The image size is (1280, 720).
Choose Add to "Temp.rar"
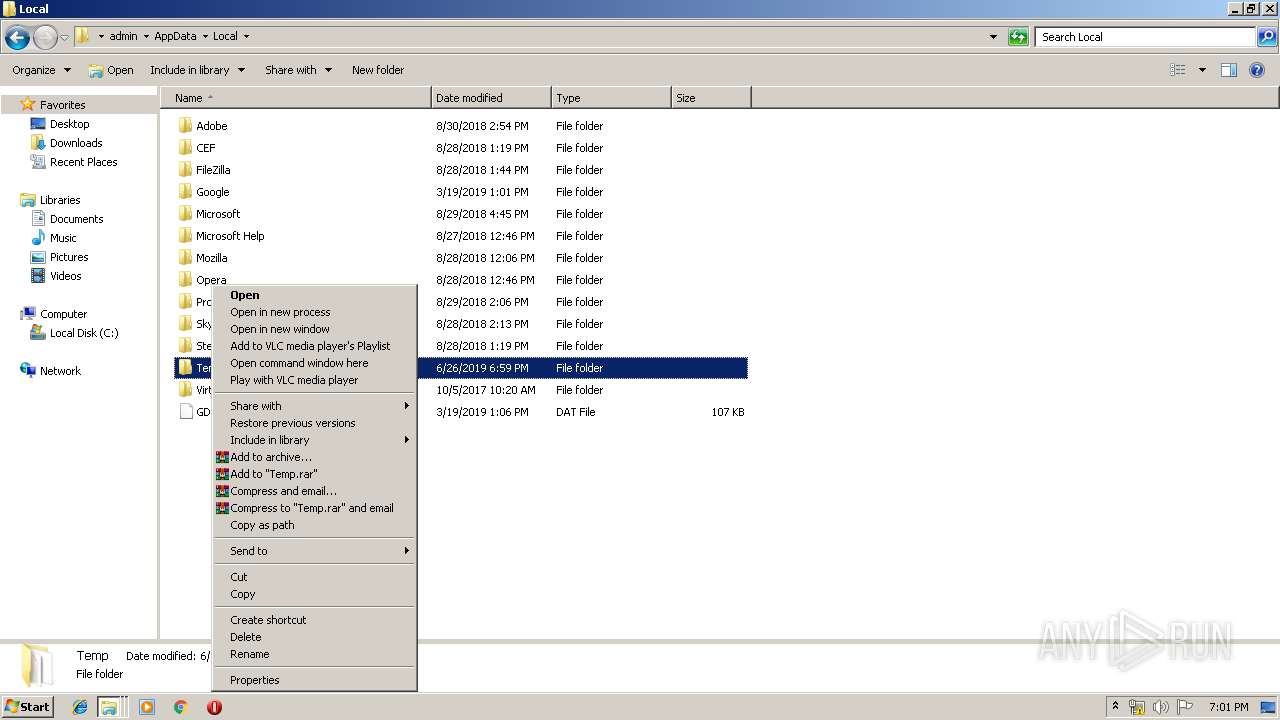click(314, 474)
